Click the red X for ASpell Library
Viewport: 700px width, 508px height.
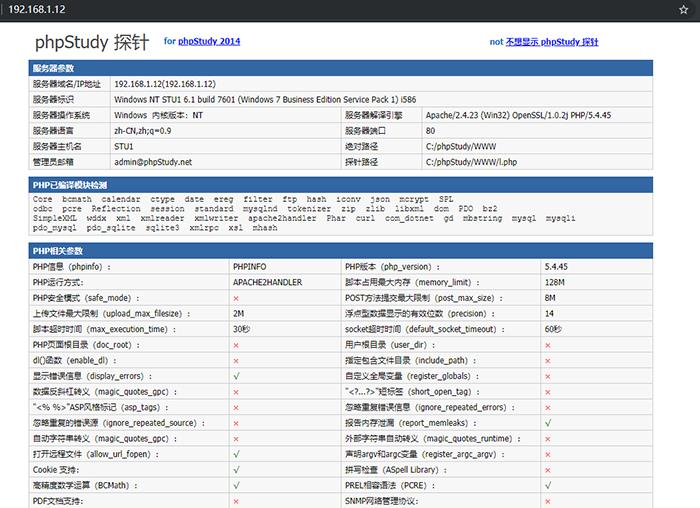[x=548, y=470]
